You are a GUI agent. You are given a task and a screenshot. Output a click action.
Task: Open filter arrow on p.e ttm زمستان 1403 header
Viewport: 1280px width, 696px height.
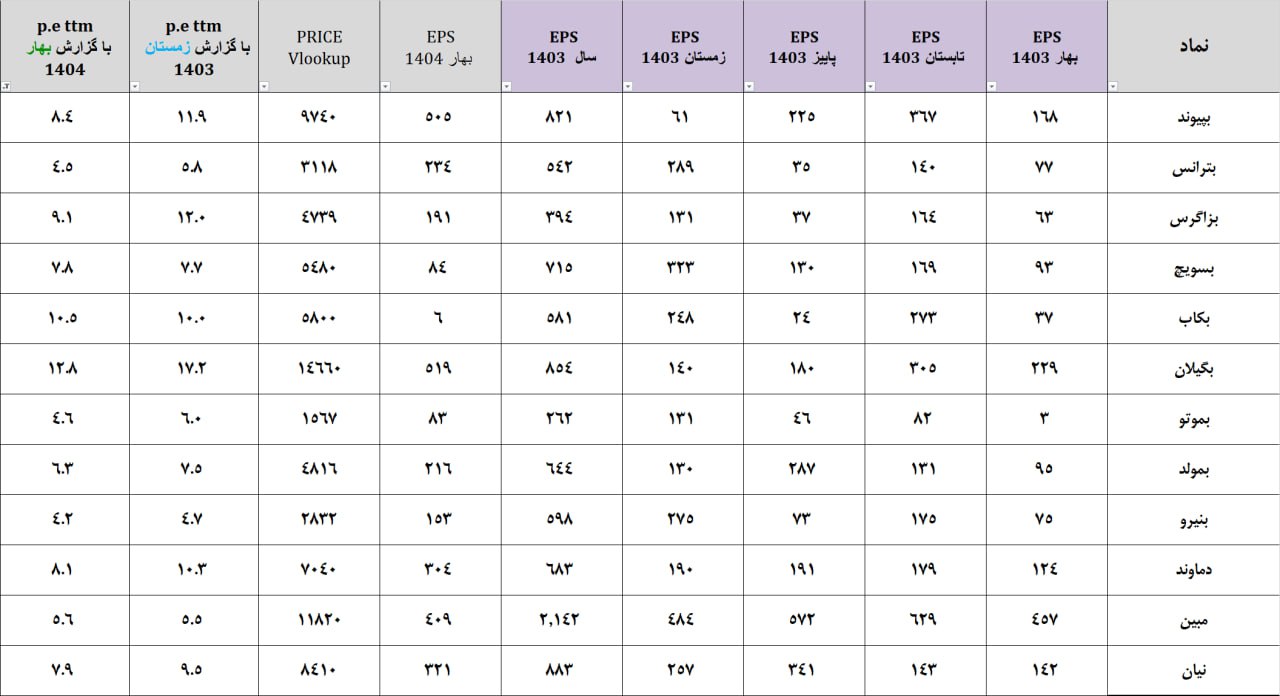click(134, 87)
